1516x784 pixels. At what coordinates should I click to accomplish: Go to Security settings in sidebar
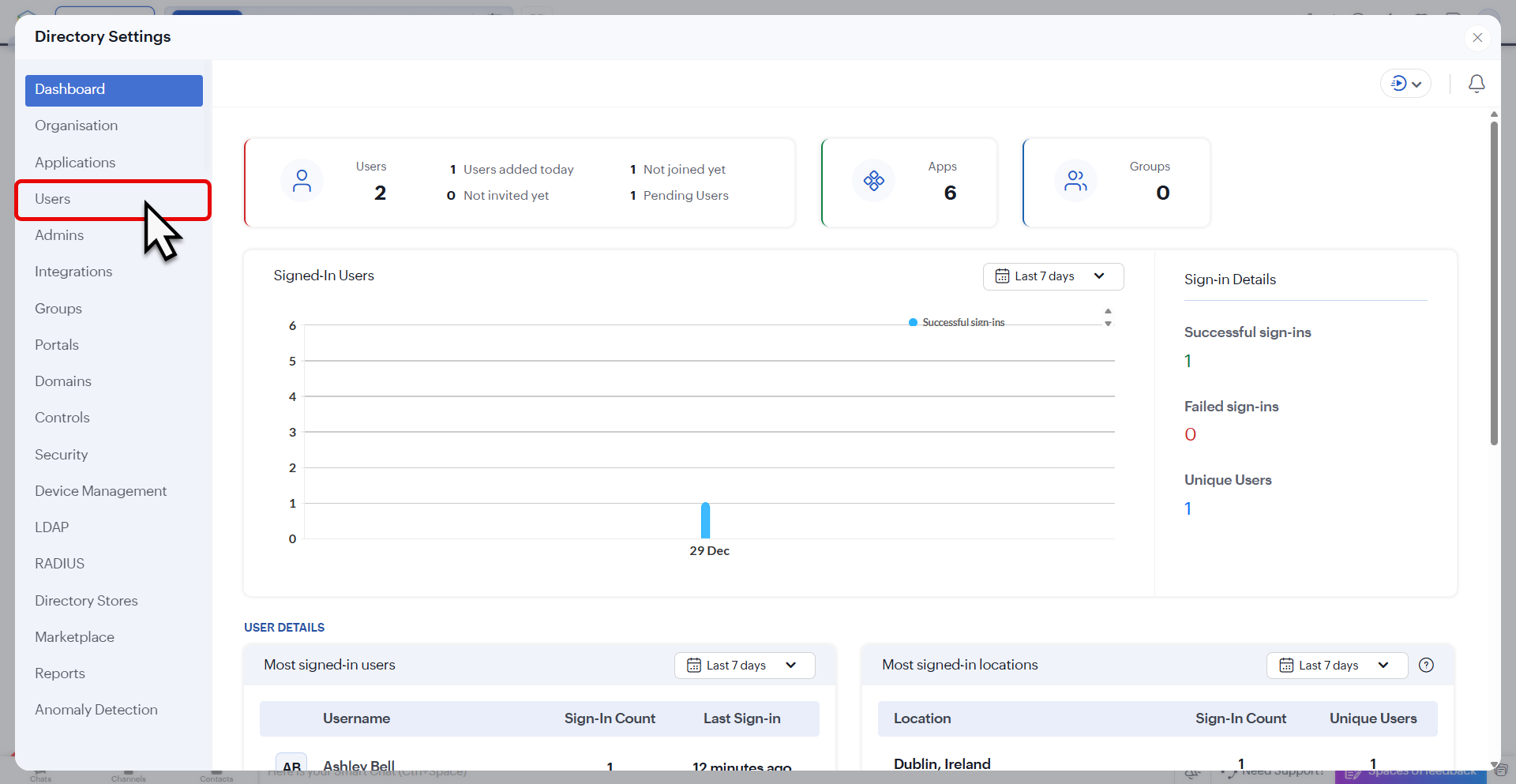tap(62, 455)
